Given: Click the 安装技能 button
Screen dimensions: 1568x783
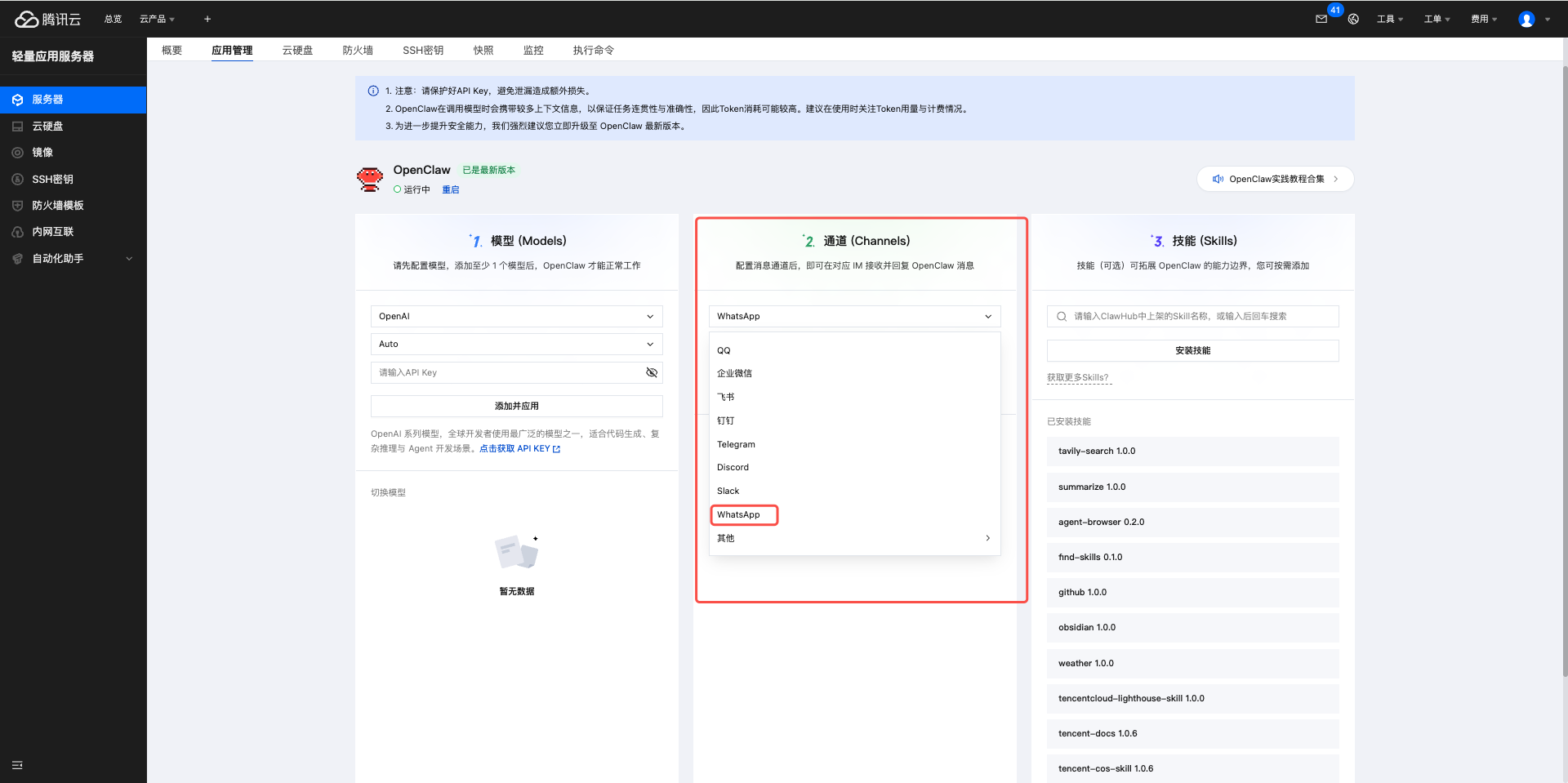Looking at the screenshot, I should coord(1192,350).
